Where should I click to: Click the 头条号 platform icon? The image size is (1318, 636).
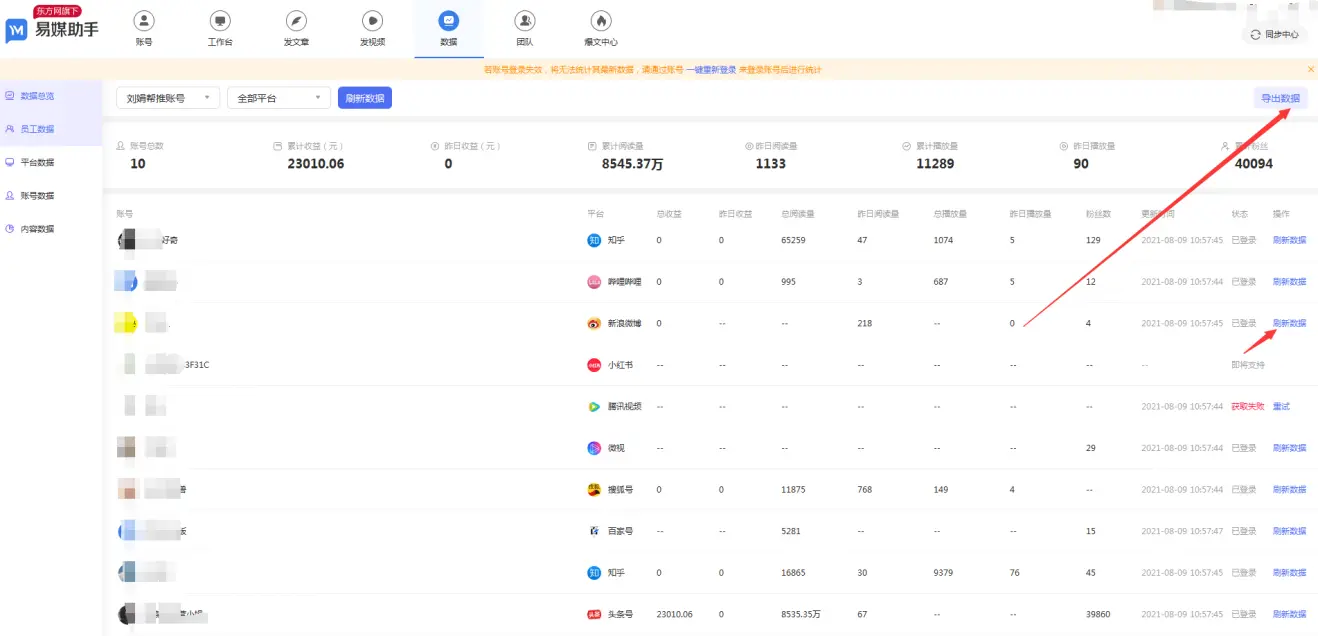594,614
